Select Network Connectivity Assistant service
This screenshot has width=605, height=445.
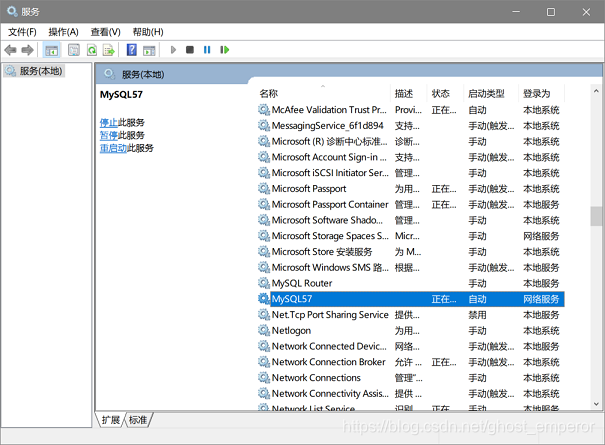[x=410, y=393]
